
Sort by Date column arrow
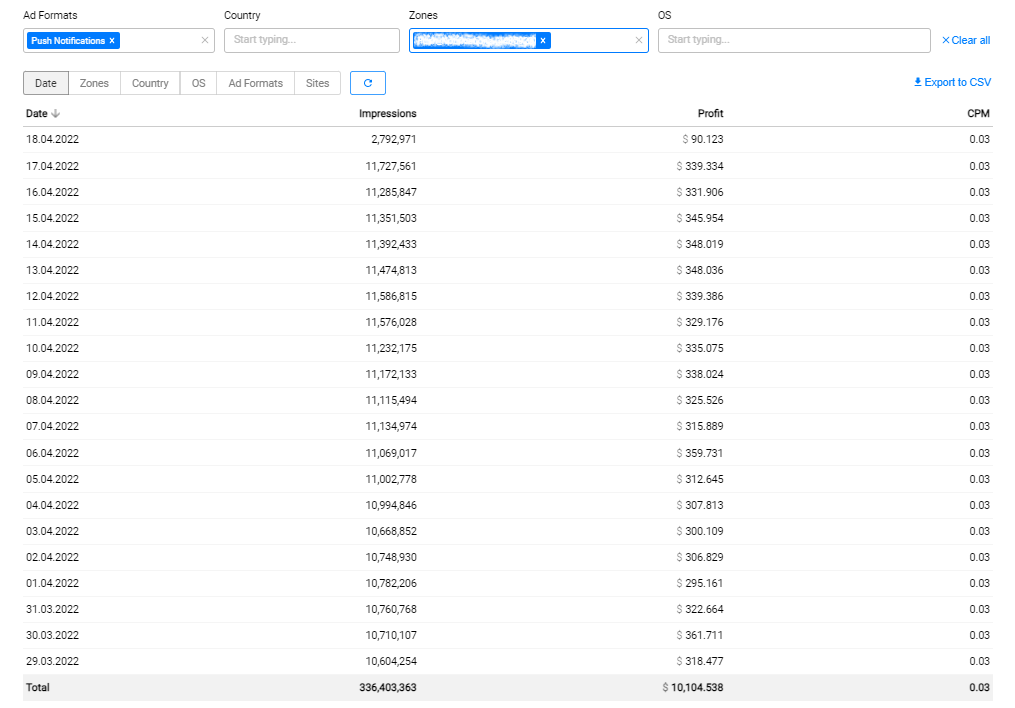pyautogui.click(x=56, y=114)
